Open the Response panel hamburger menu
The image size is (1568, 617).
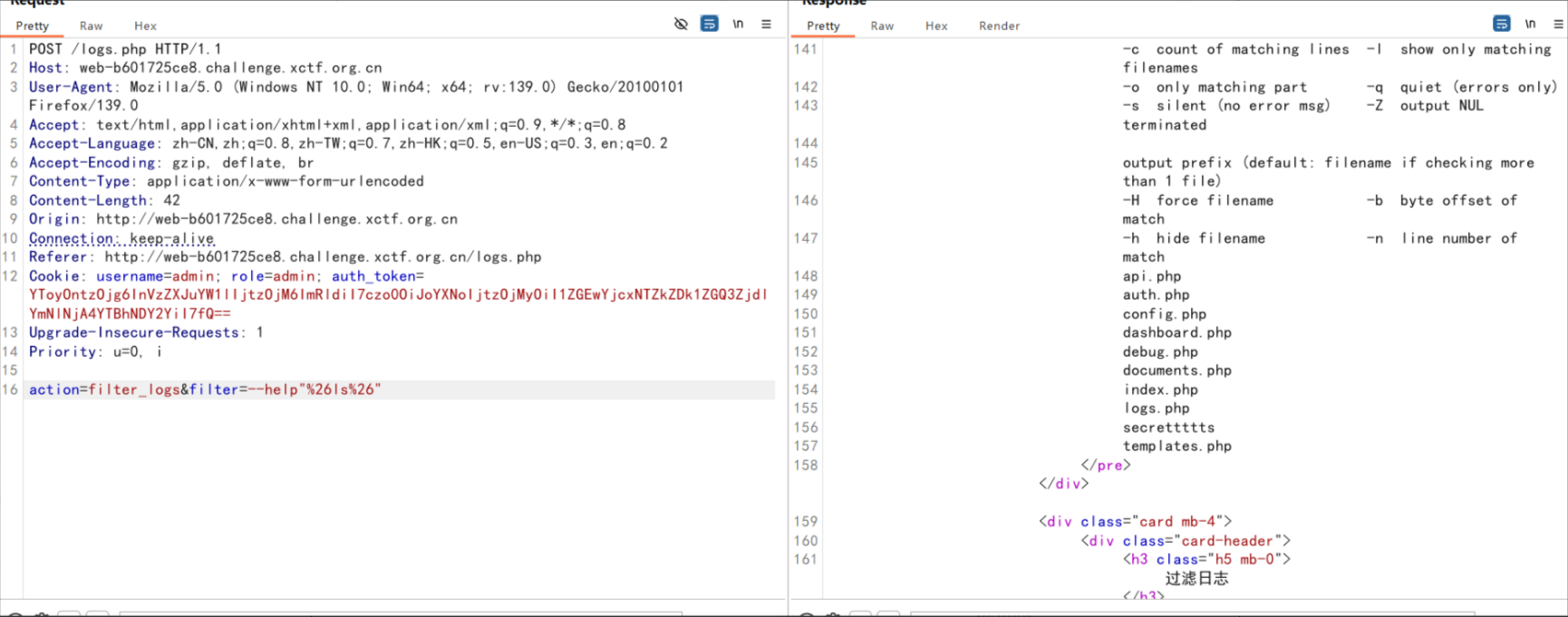click(x=1559, y=24)
